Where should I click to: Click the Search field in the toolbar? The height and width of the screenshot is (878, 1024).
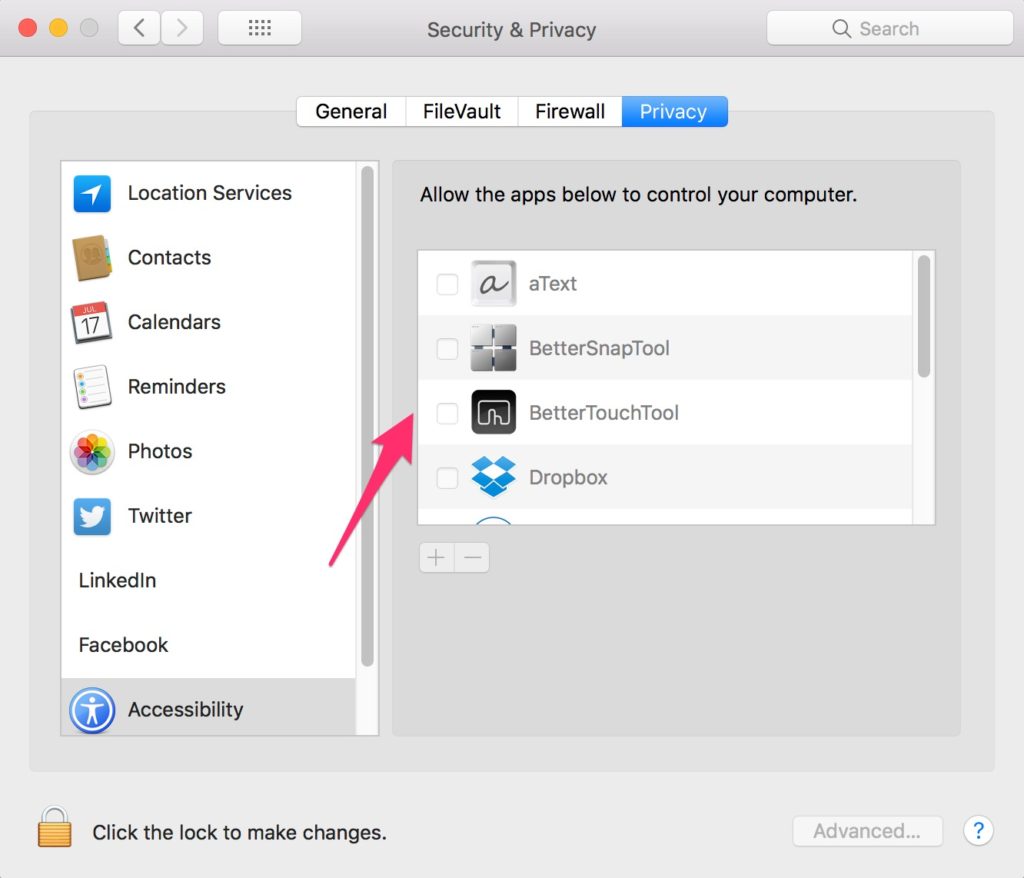tap(889, 28)
